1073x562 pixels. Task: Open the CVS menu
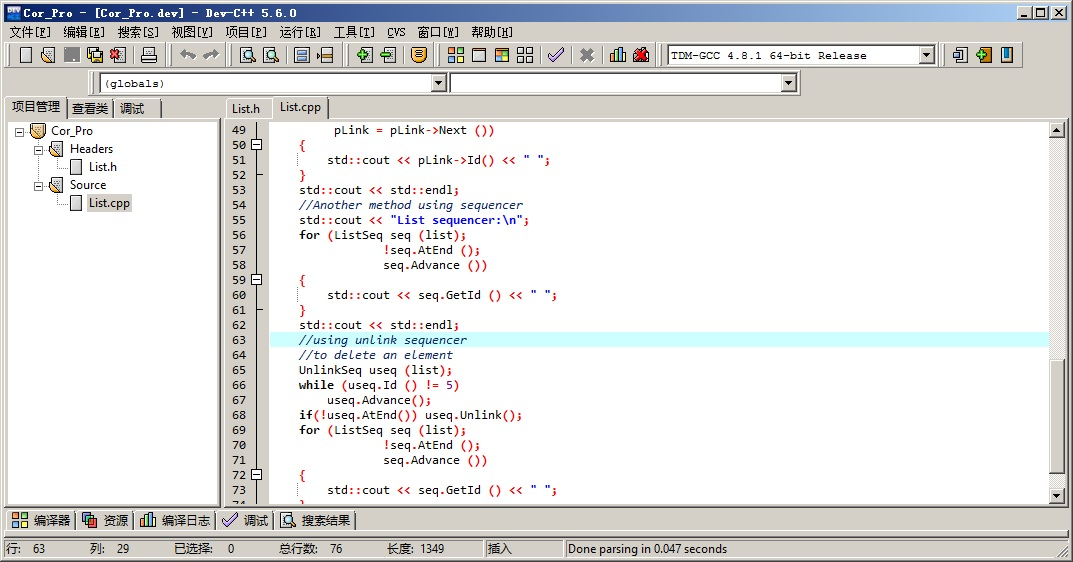pos(396,32)
